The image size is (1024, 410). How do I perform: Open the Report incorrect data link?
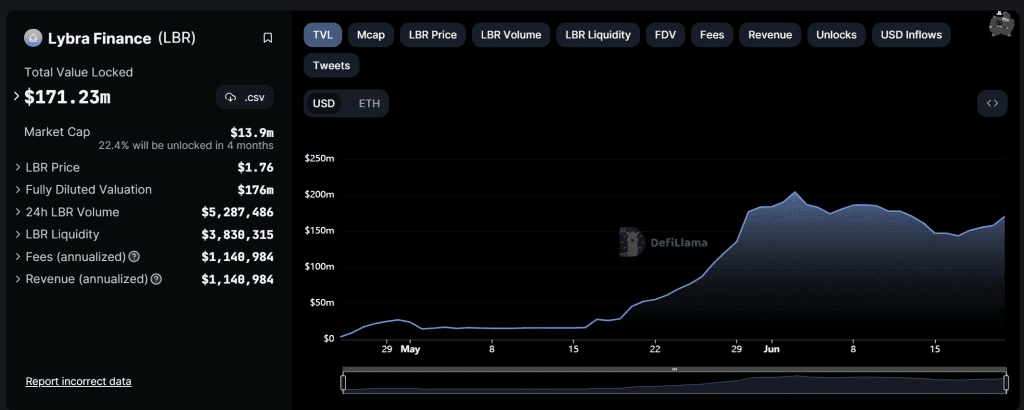pos(78,381)
